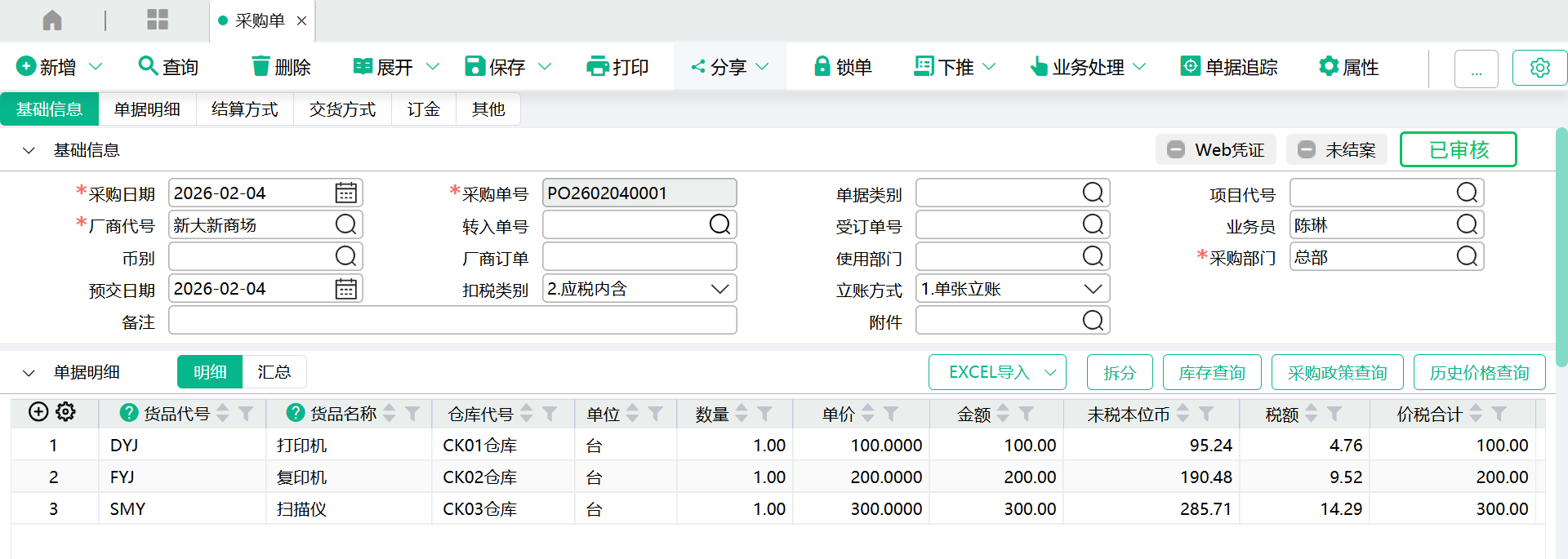1568x559 pixels.
Task: Switch to the 结算方式 tab
Action: point(244,109)
